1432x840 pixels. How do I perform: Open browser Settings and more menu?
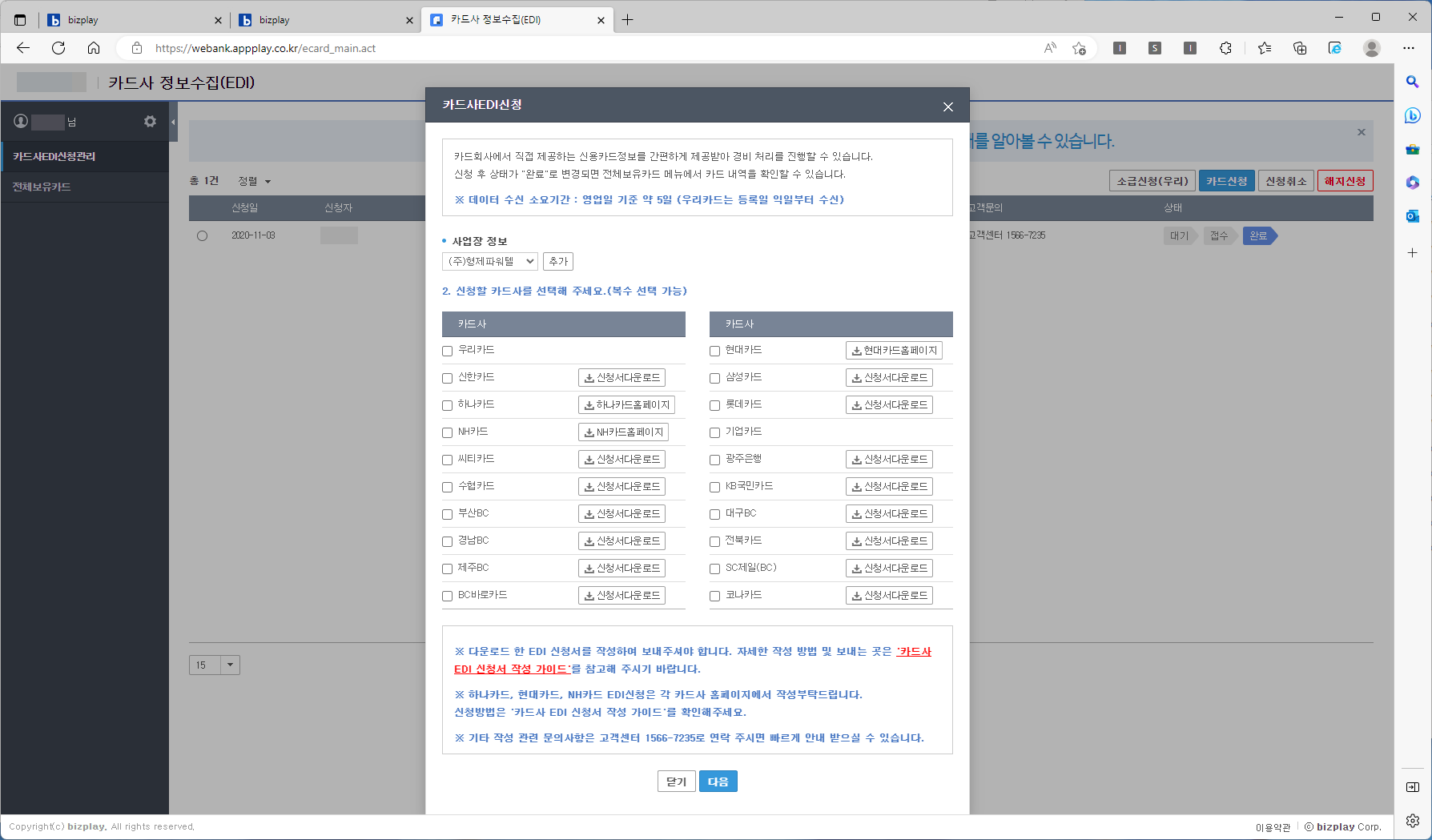pos(1409,48)
